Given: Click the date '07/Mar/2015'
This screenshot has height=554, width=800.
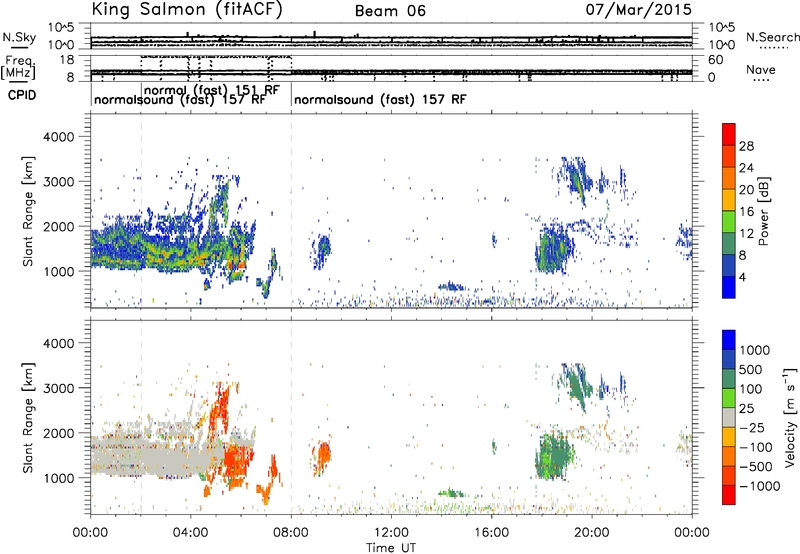Looking at the screenshot, I should click(639, 10).
